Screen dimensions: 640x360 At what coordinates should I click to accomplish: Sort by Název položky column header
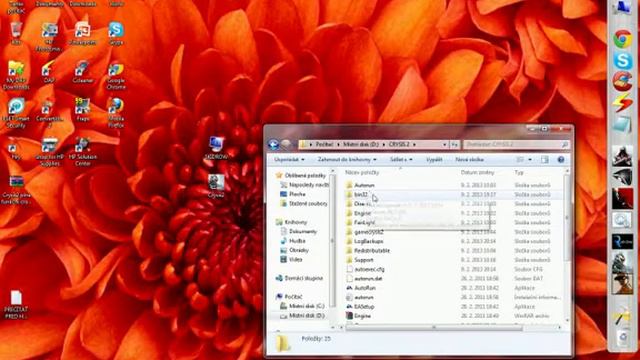click(362, 173)
